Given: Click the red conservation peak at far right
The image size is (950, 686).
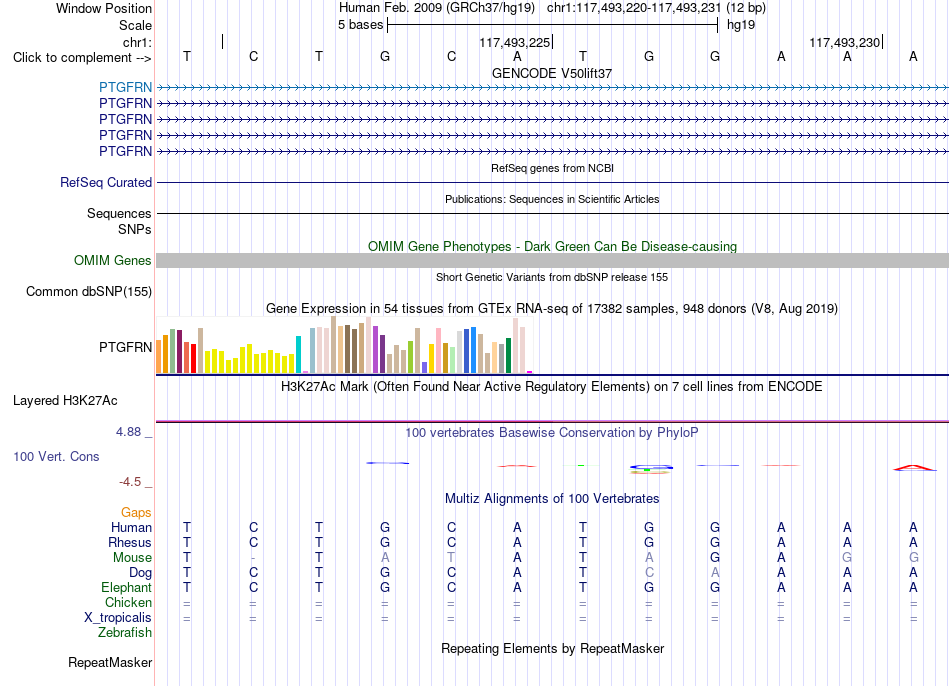Looking at the screenshot, I should [x=914, y=467].
